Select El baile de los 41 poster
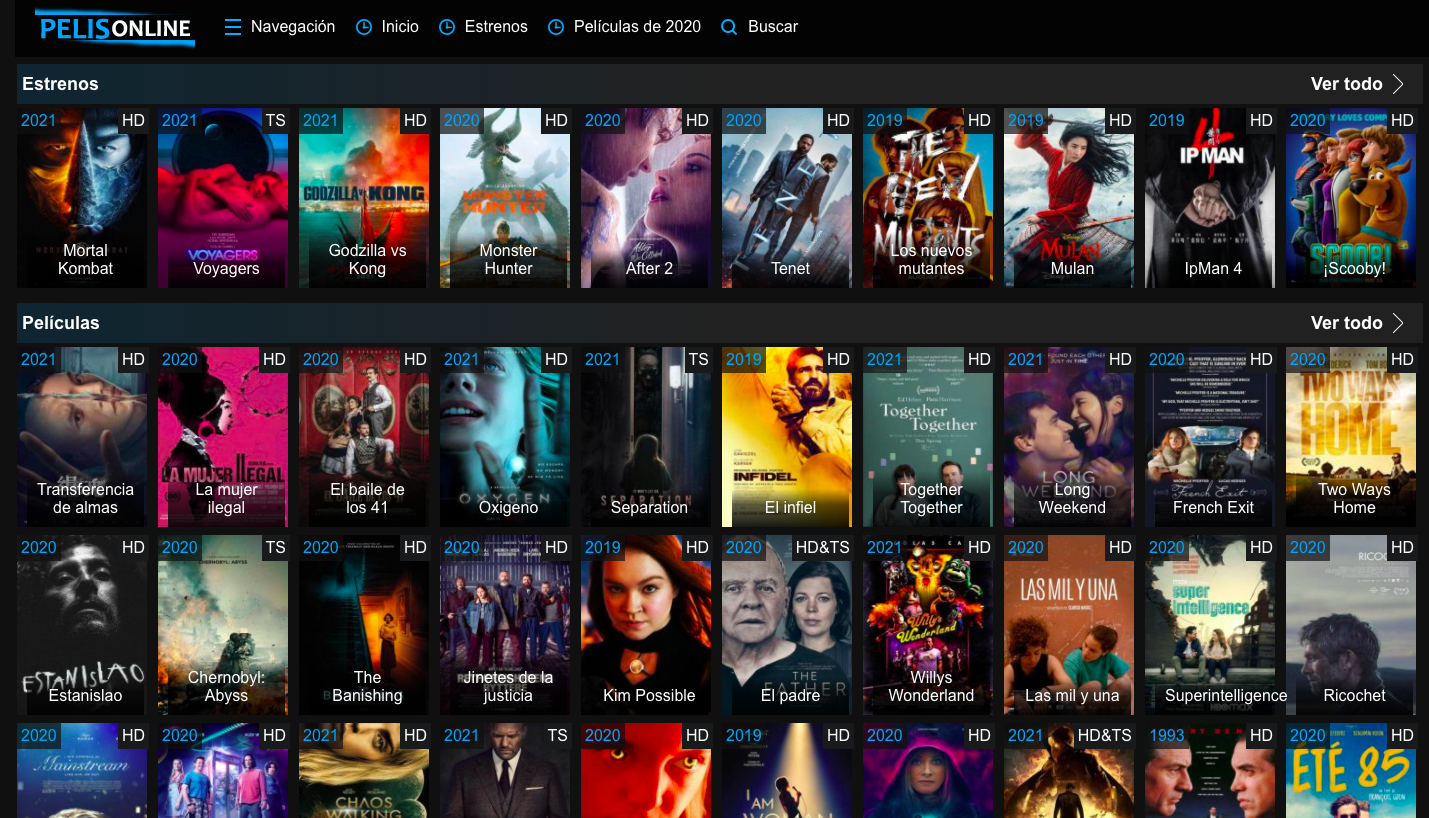This screenshot has height=818, width=1429. (364, 437)
